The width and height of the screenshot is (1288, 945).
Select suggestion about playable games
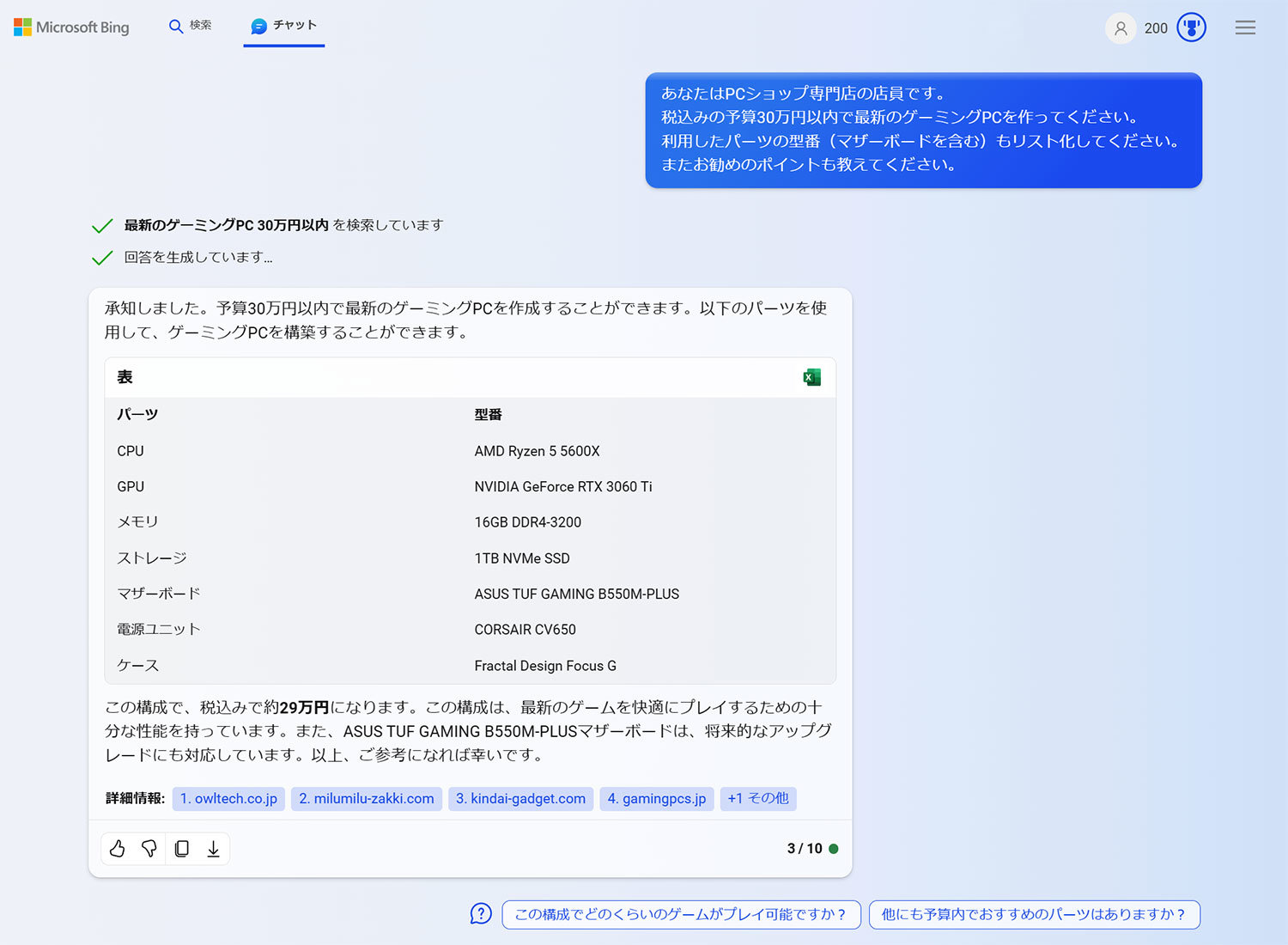point(680,914)
